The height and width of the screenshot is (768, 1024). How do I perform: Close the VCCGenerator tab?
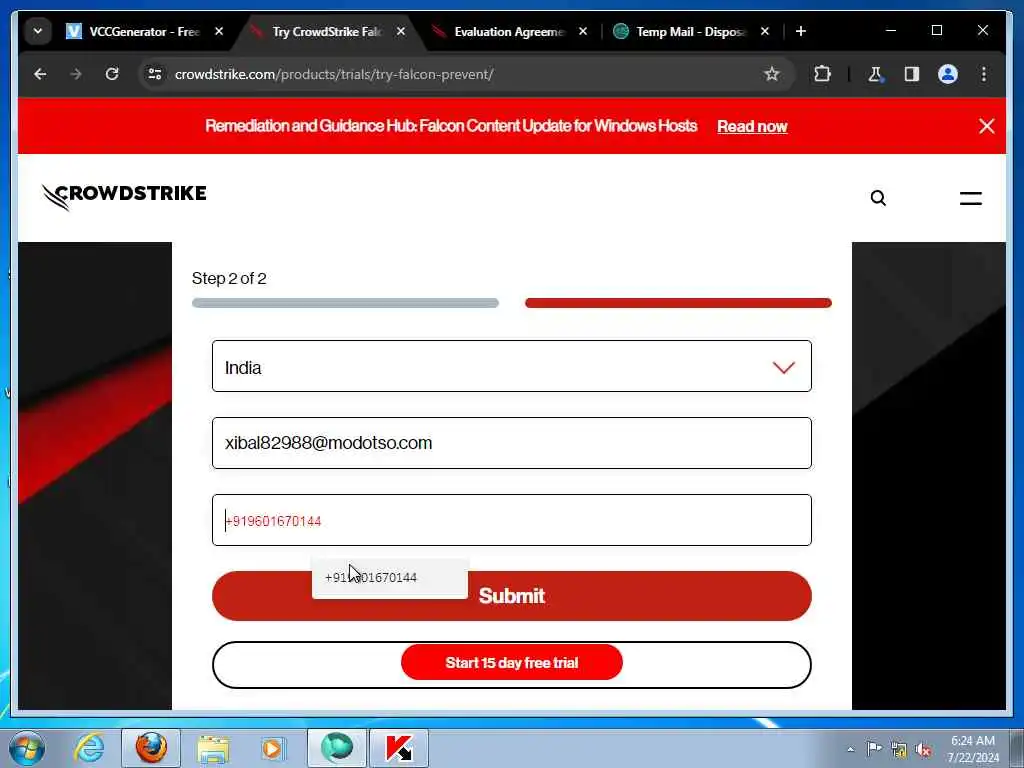219,31
